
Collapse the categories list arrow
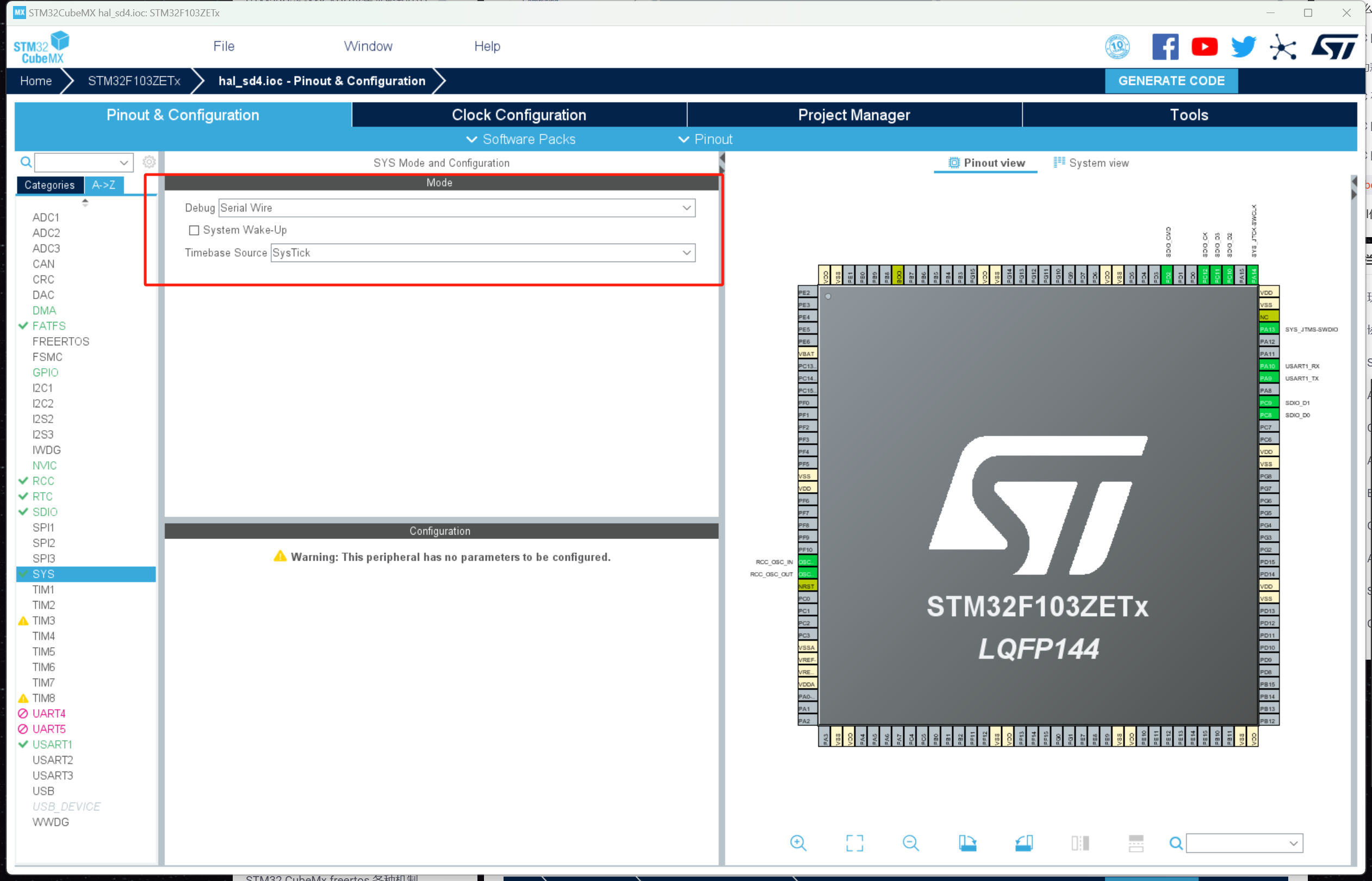[x=85, y=202]
